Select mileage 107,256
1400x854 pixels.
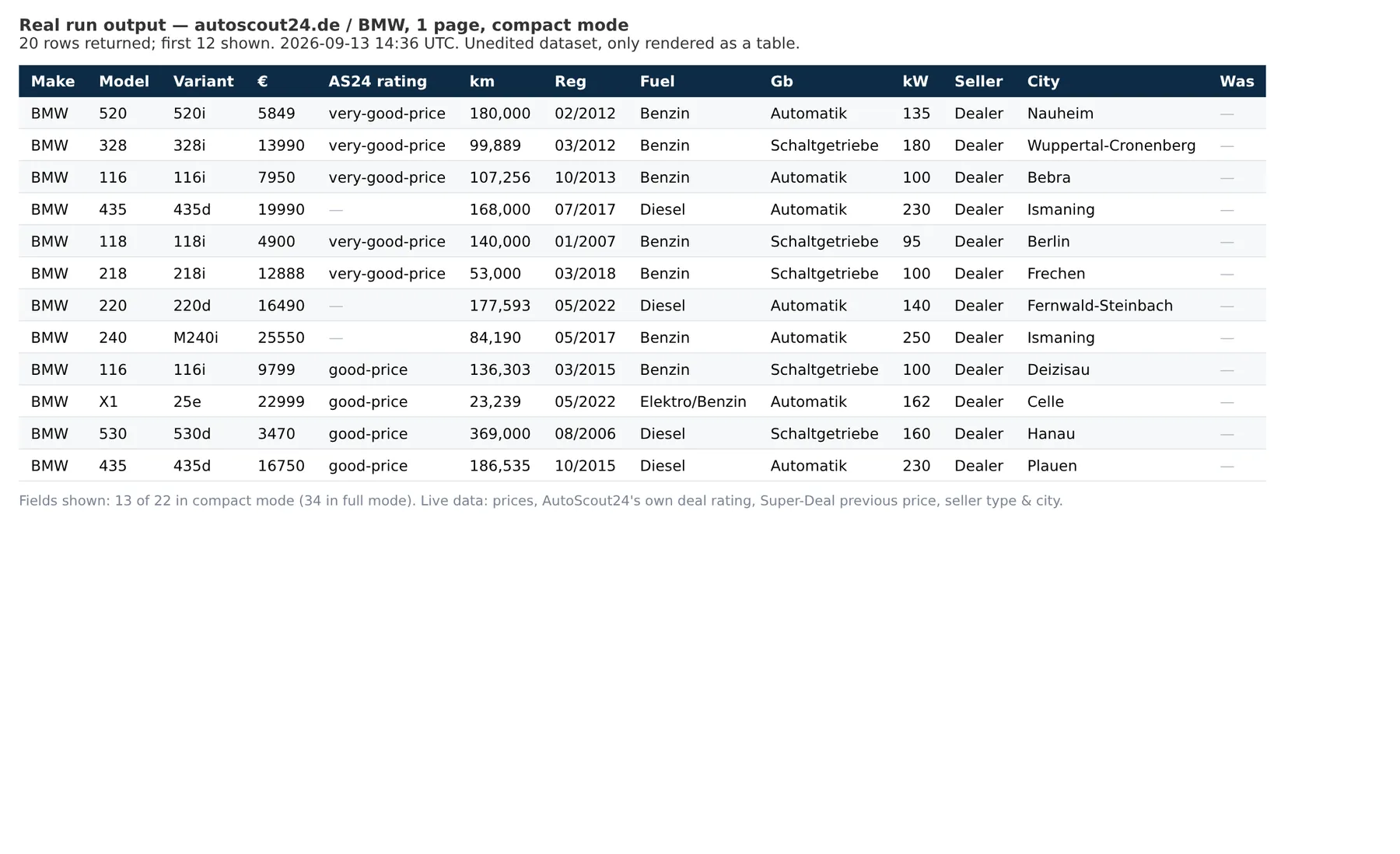[x=499, y=177]
